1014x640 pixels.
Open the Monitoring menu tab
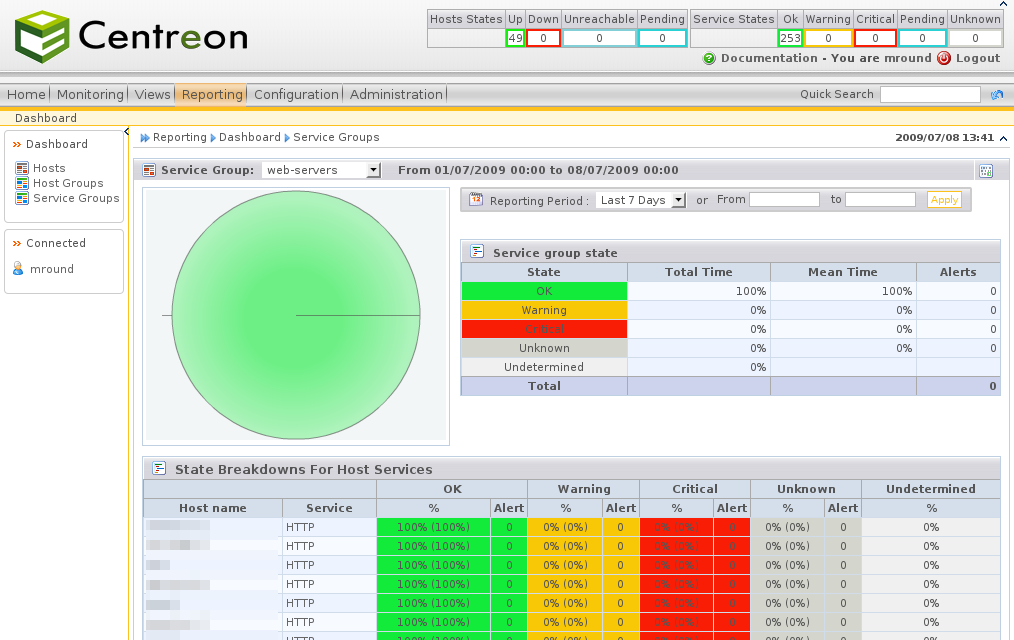pyautogui.click(x=90, y=94)
